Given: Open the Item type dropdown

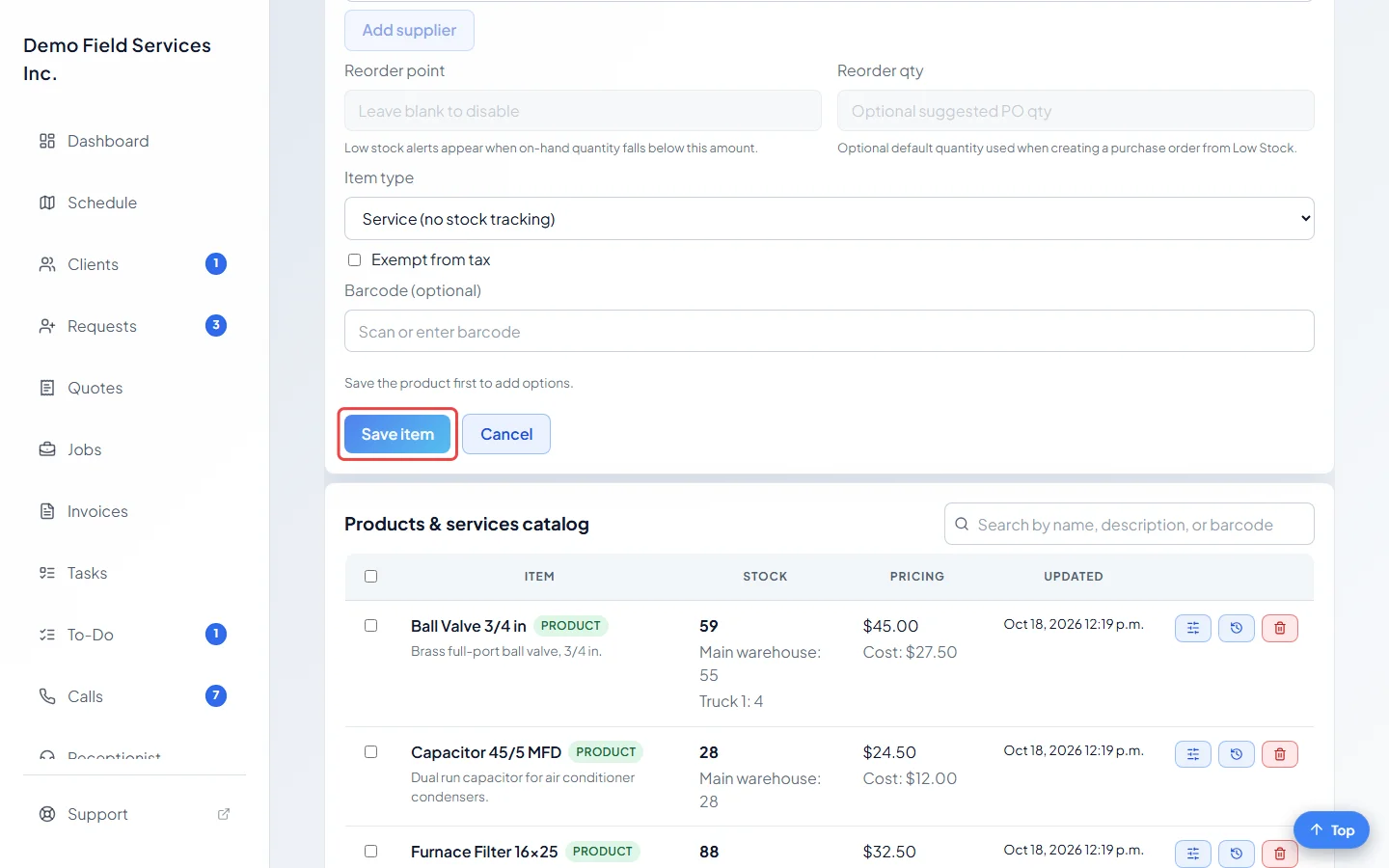Looking at the screenshot, I should point(830,219).
